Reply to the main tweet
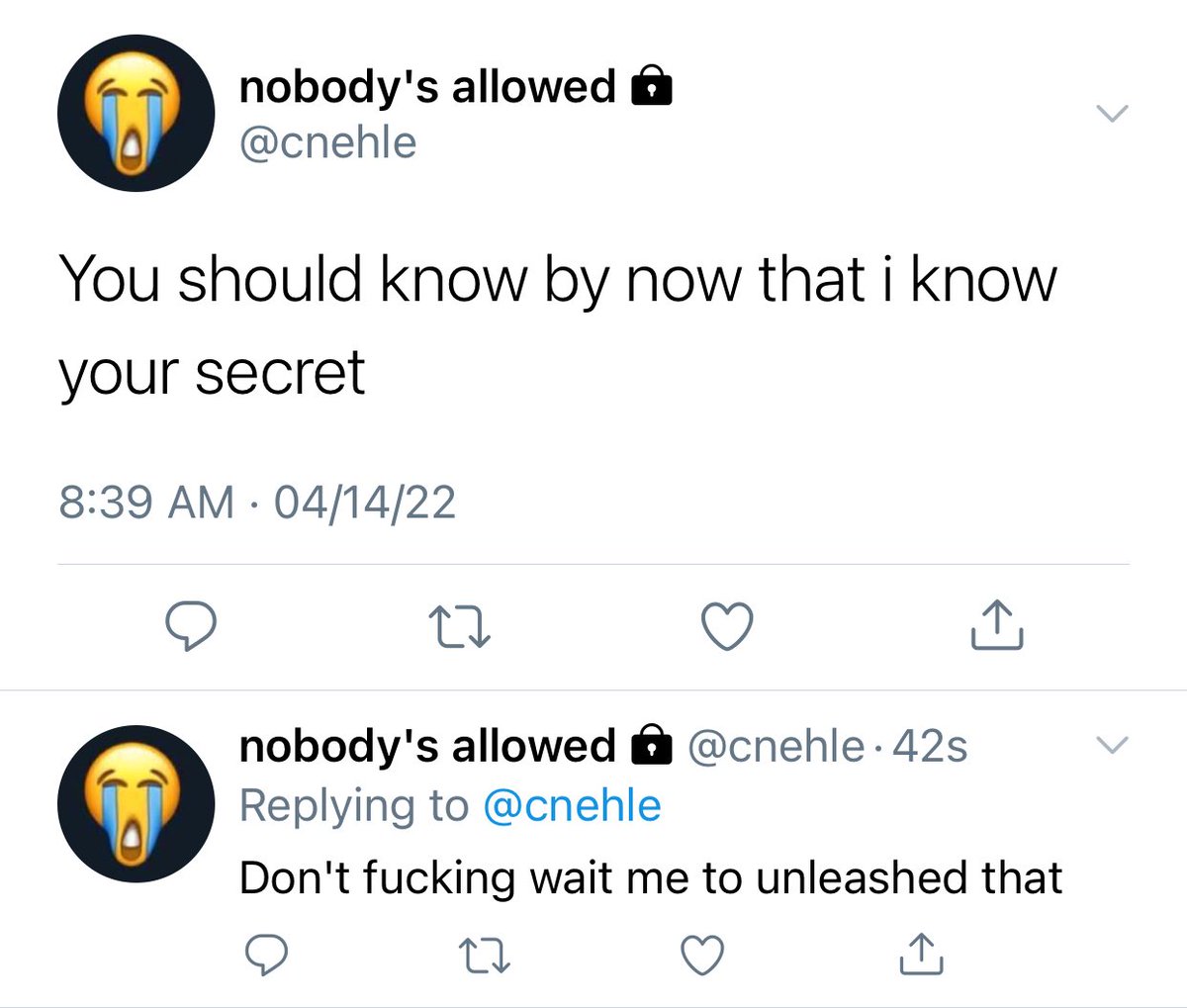The width and height of the screenshot is (1187, 1008). [191, 626]
